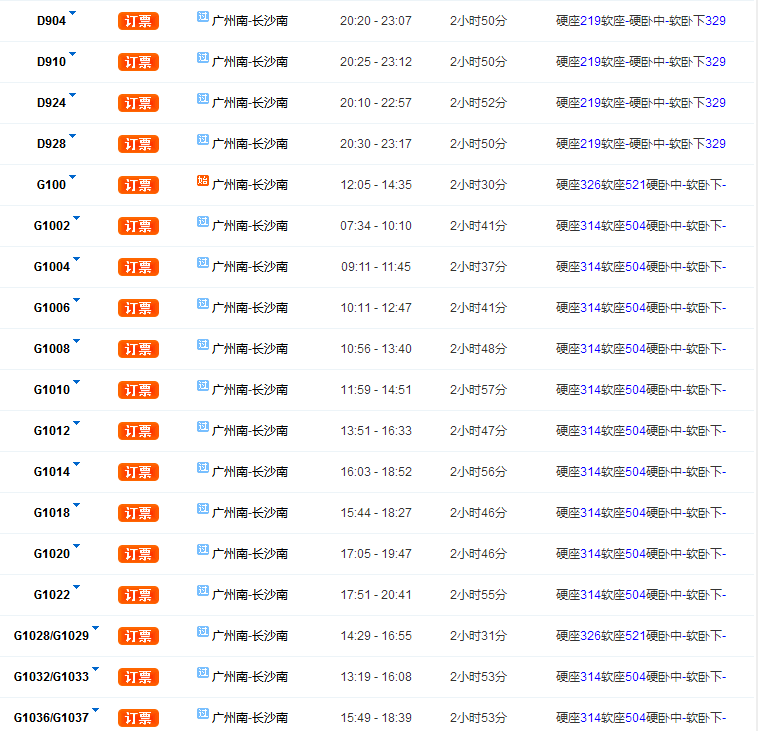The height and width of the screenshot is (731, 758).
Task: Click the pass-through icon in the G1036/G1037 row
Action: click(x=203, y=715)
